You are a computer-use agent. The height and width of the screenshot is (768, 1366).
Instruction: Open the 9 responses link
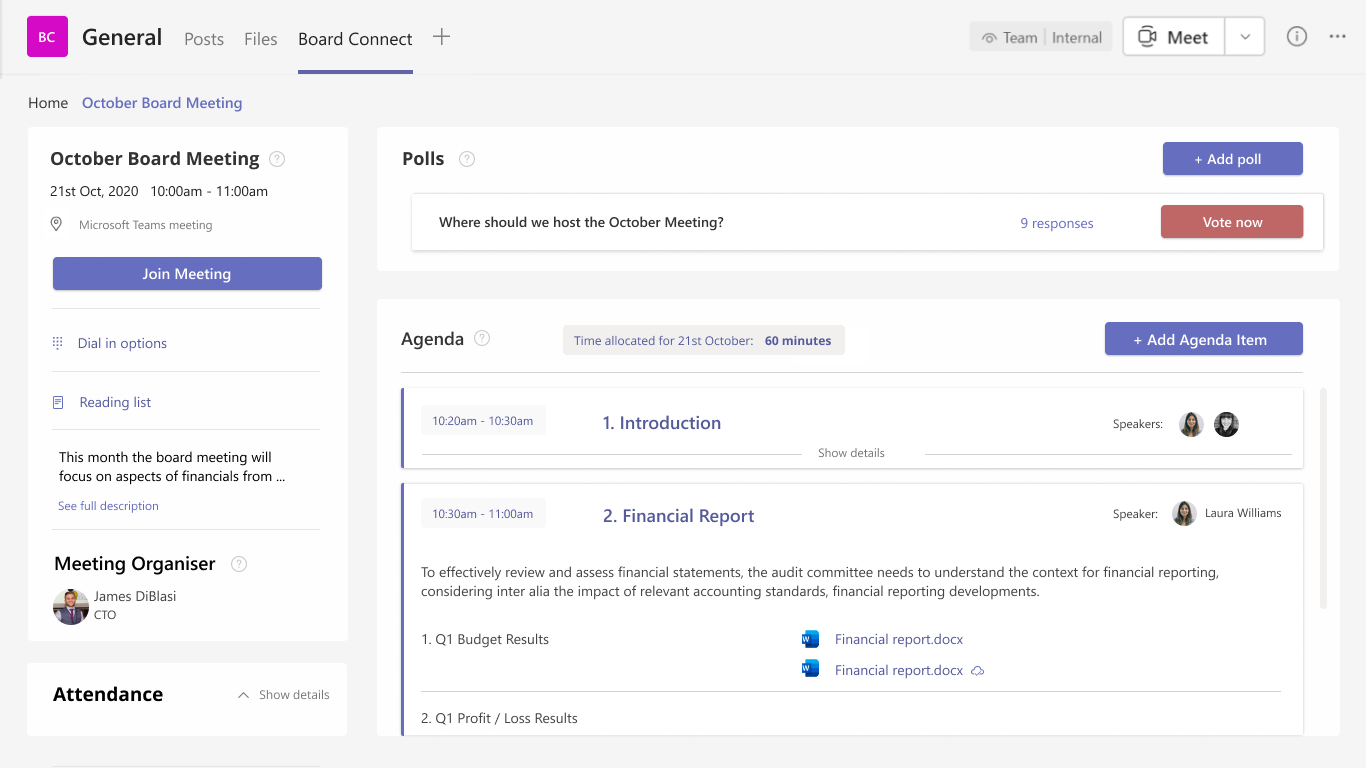click(x=1056, y=223)
